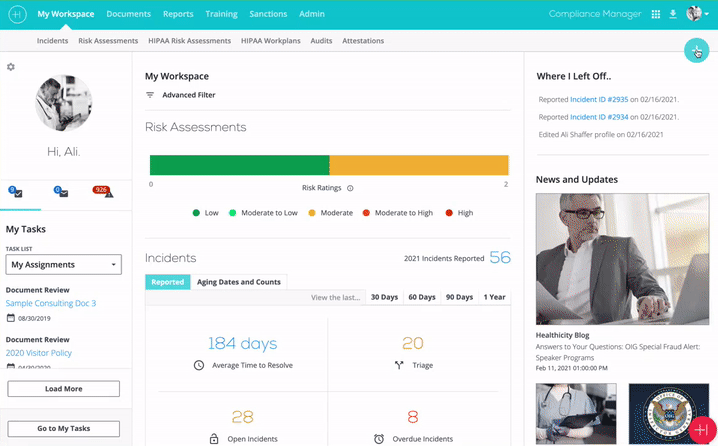Viewport: 718px width, 446px height.
Task: Click the red floating plus button
Action: coord(701,429)
